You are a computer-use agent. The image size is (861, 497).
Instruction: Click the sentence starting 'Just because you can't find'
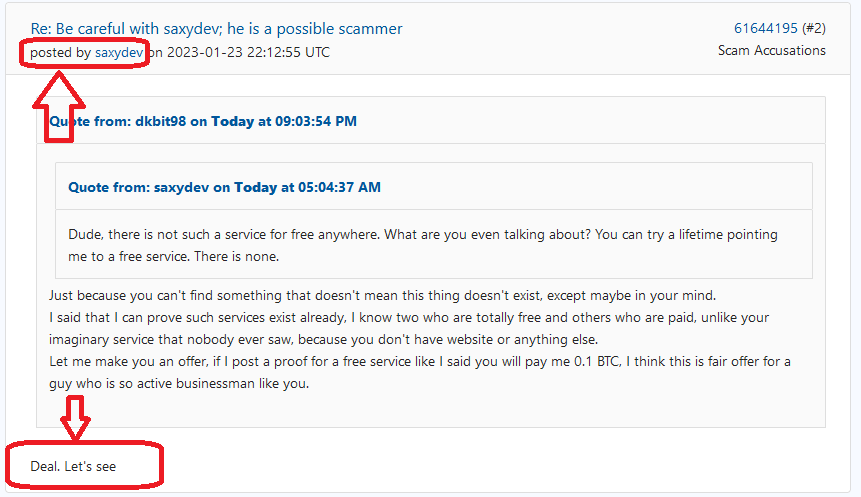point(382,295)
